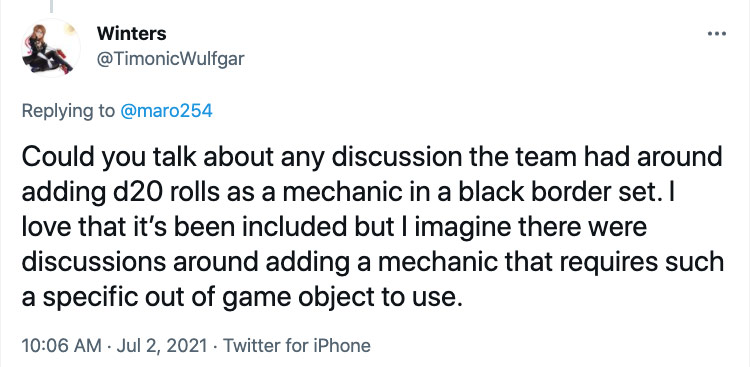
Task: Open the @TimonicWulfgar handle link
Action: coord(171,59)
